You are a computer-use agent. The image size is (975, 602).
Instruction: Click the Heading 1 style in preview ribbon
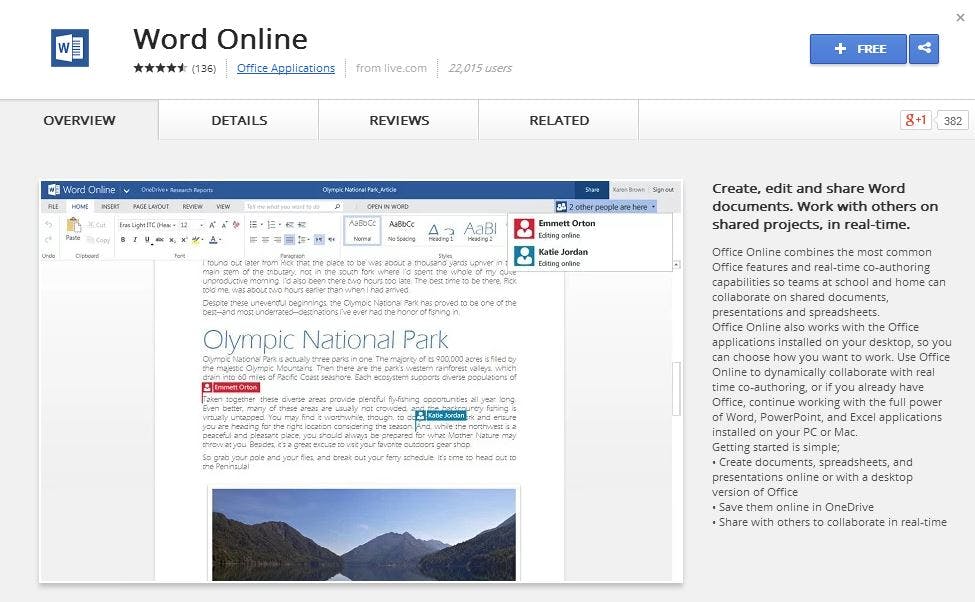[440, 231]
